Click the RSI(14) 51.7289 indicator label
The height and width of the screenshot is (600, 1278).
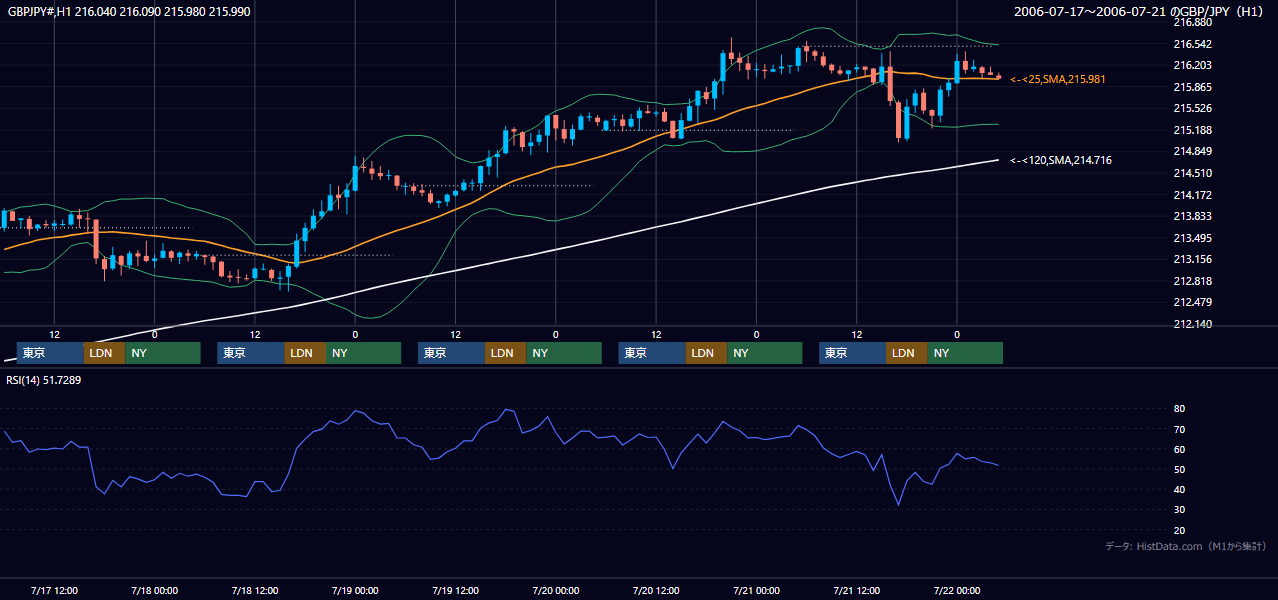pos(44,380)
